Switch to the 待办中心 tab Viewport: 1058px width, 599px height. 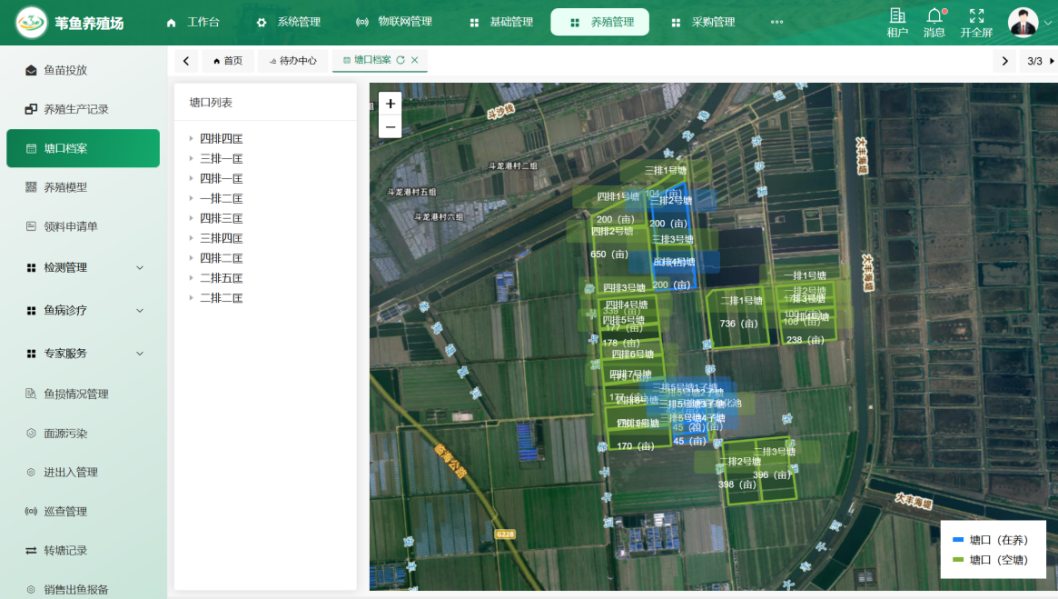(292, 61)
